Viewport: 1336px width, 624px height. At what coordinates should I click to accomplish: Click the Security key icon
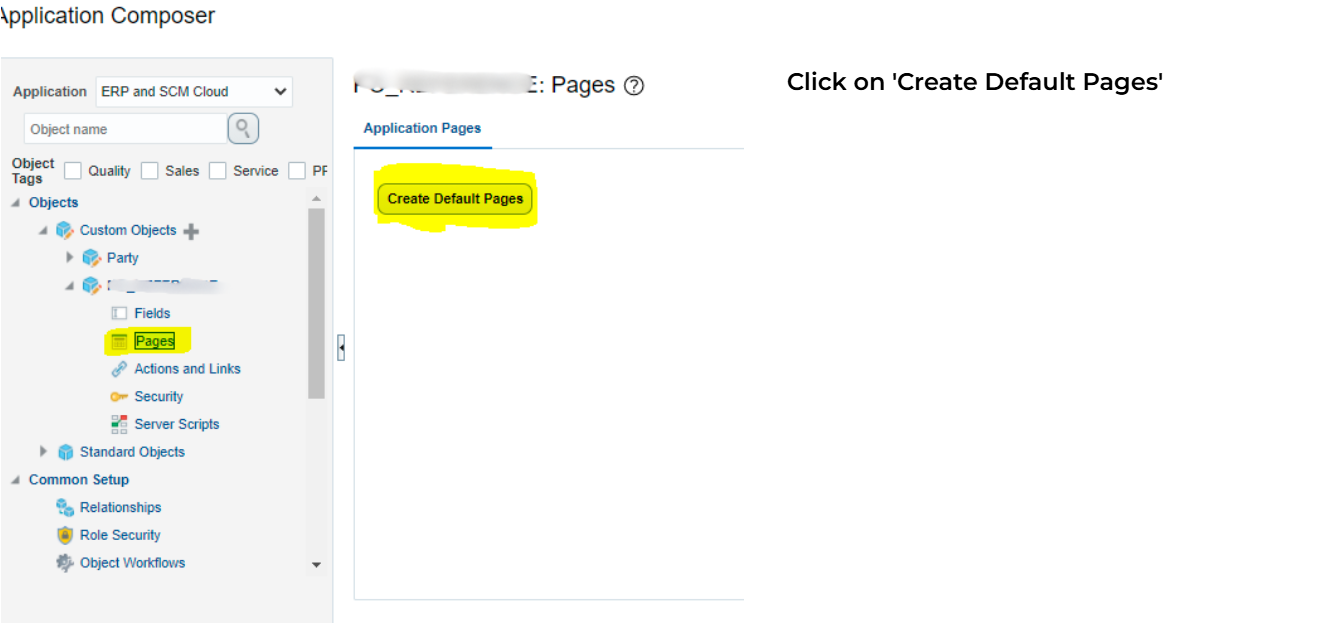coord(119,397)
